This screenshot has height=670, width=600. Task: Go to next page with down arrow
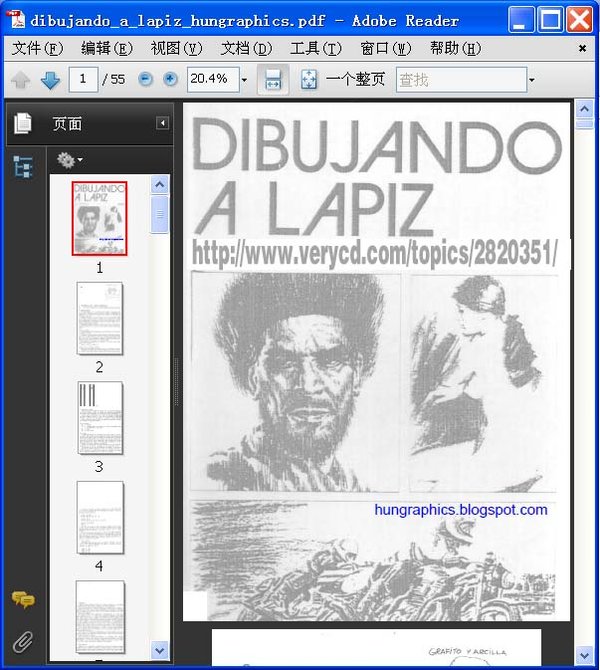pos(50,80)
